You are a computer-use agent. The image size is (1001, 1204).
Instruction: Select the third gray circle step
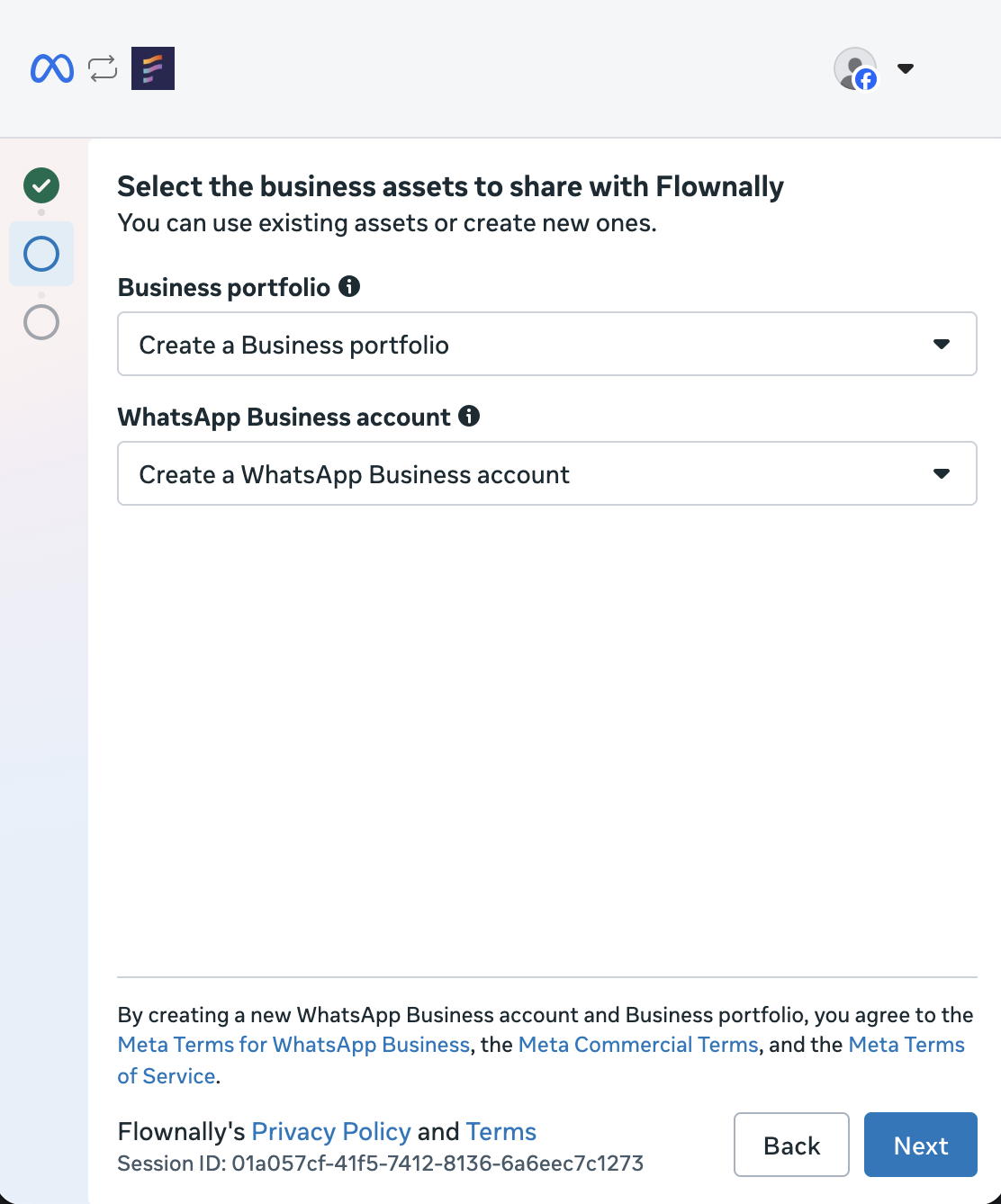tap(41, 322)
